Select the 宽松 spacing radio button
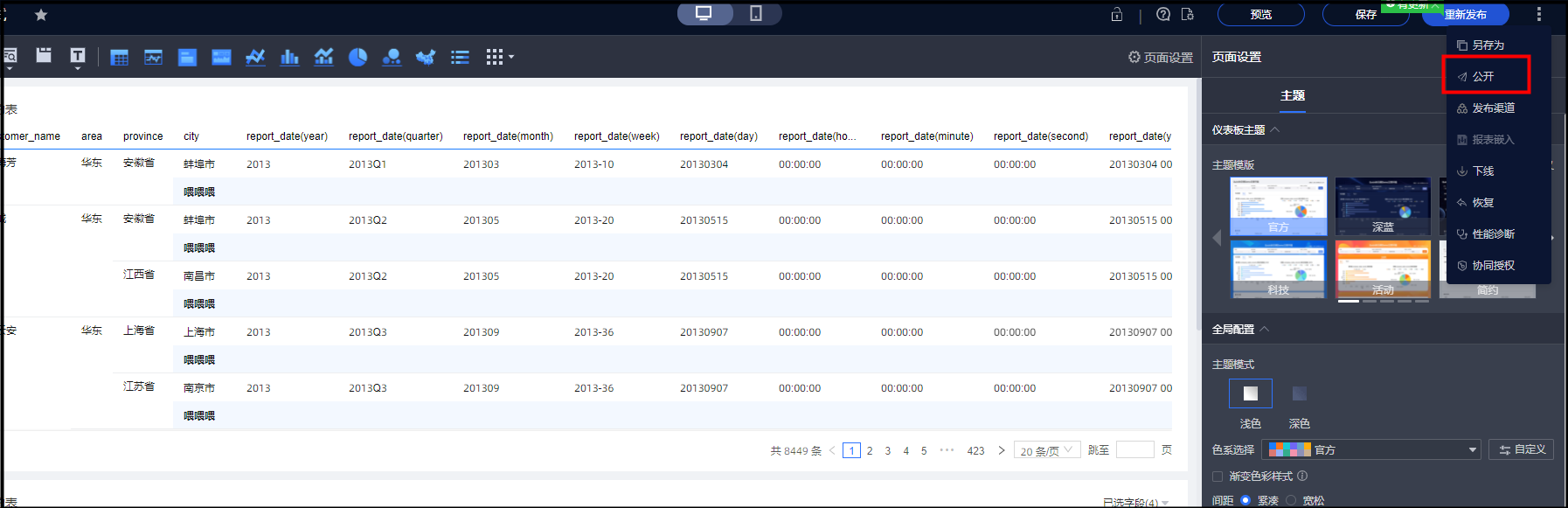 coord(1291,500)
